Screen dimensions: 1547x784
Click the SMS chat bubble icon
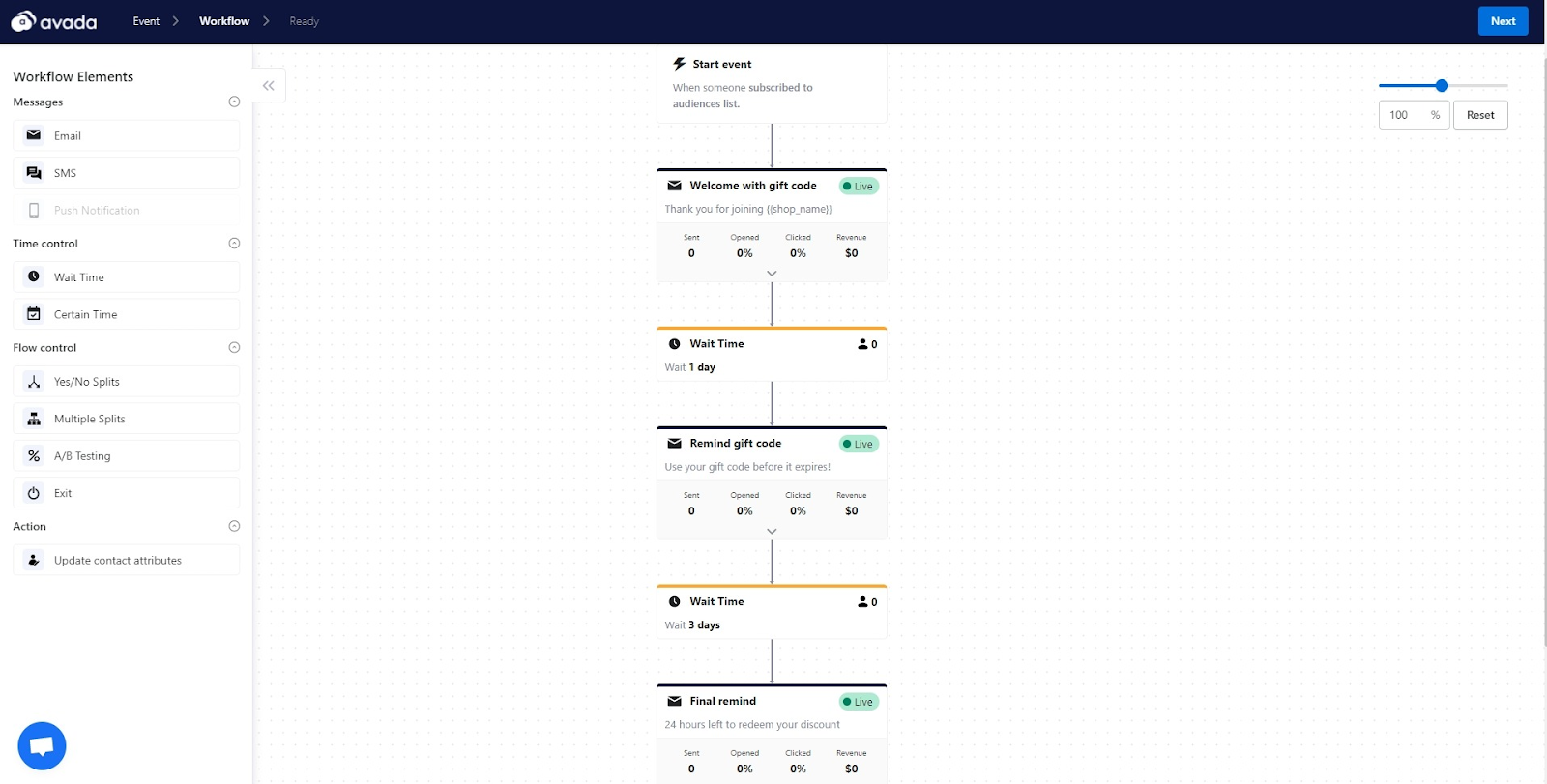pyautogui.click(x=34, y=173)
